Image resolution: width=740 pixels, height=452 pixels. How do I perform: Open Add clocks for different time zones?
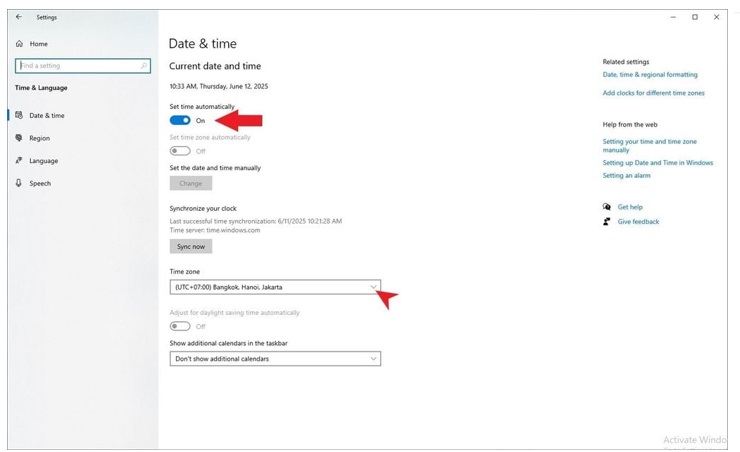(x=653, y=93)
